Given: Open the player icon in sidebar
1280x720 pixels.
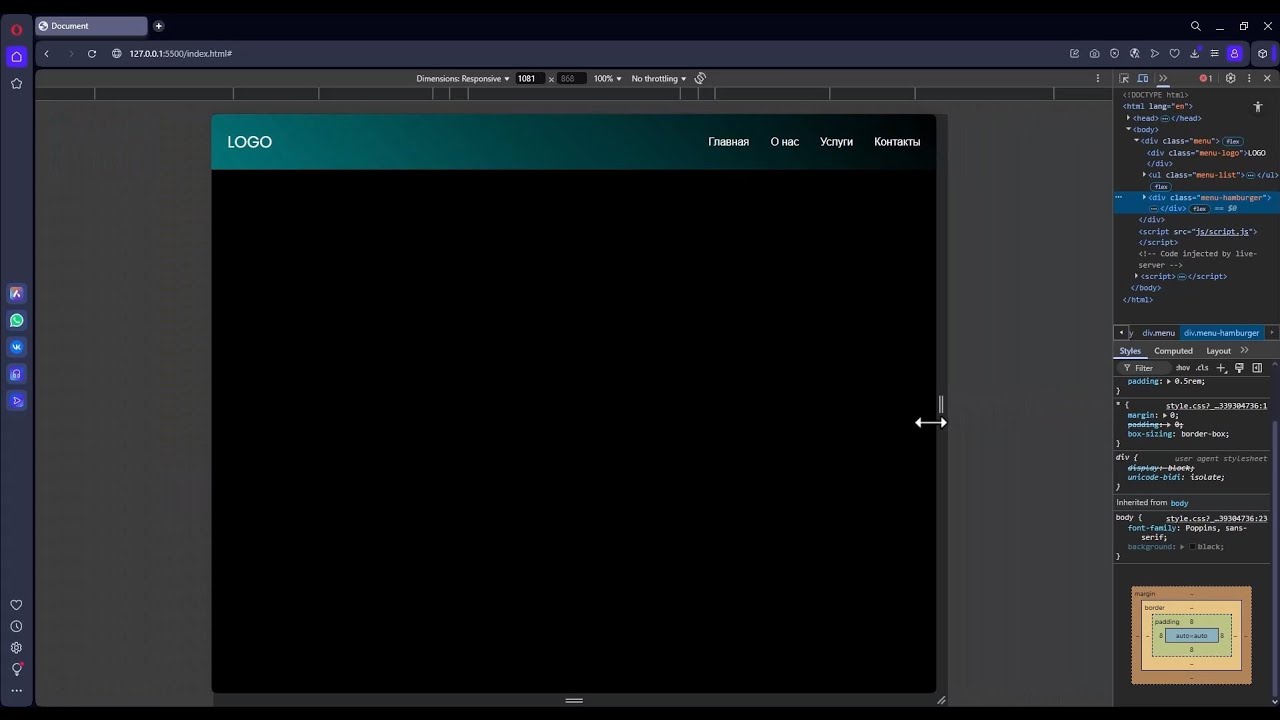Looking at the screenshot, I should (x=16, y=401).
